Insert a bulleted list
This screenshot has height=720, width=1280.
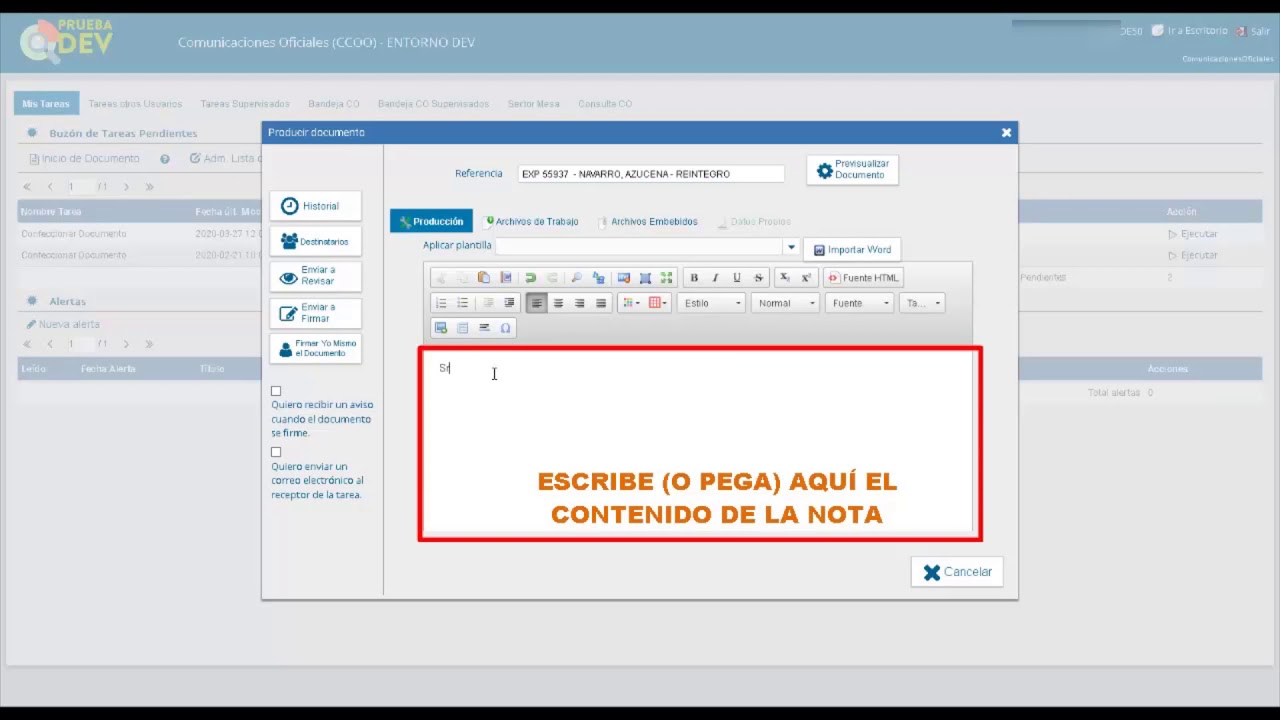[462, 303]
